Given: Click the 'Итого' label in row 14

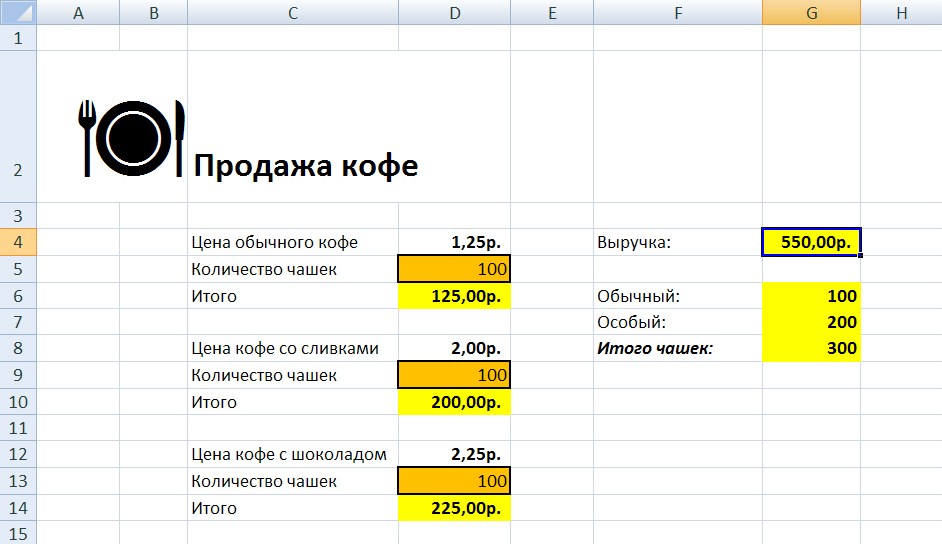Looking at the screenshot, I should (293, 508).
